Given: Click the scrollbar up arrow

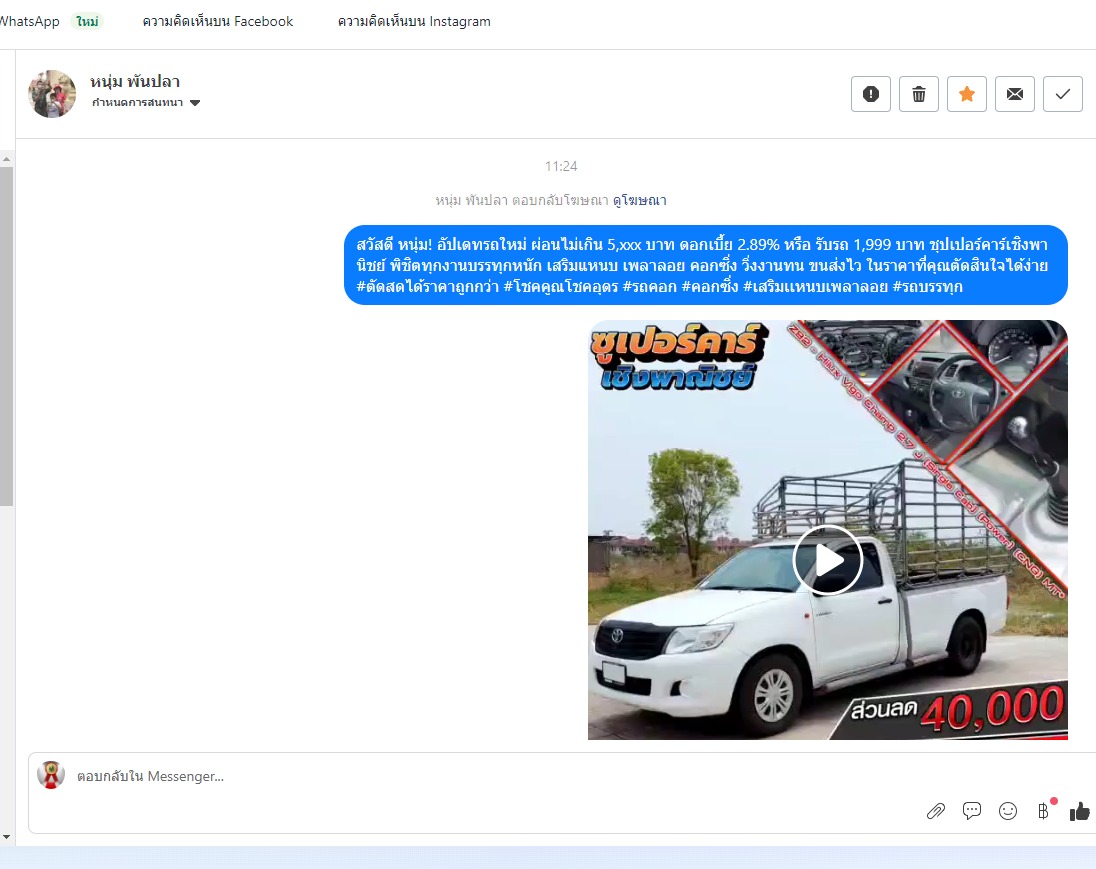Looking at the screenshot, I should (x=6, y=159).
